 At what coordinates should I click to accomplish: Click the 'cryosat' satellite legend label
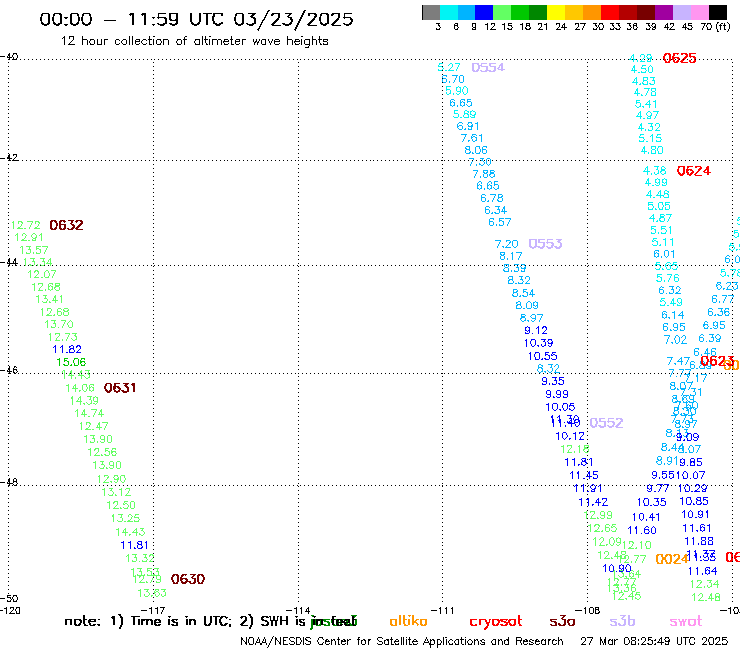click(496, 622)
